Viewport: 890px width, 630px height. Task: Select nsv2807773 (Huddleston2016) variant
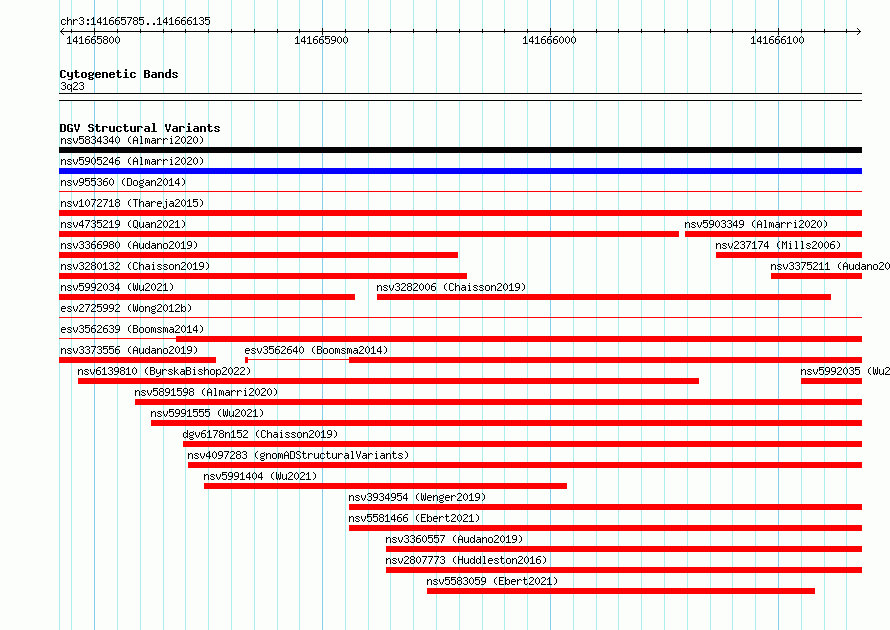click(x=466, y=560)
